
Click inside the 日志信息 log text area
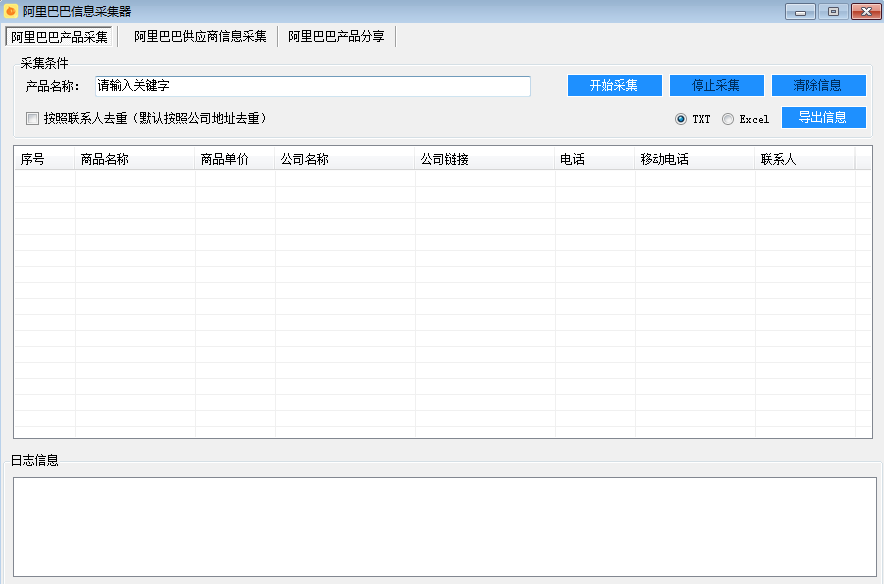click(445, 527)
